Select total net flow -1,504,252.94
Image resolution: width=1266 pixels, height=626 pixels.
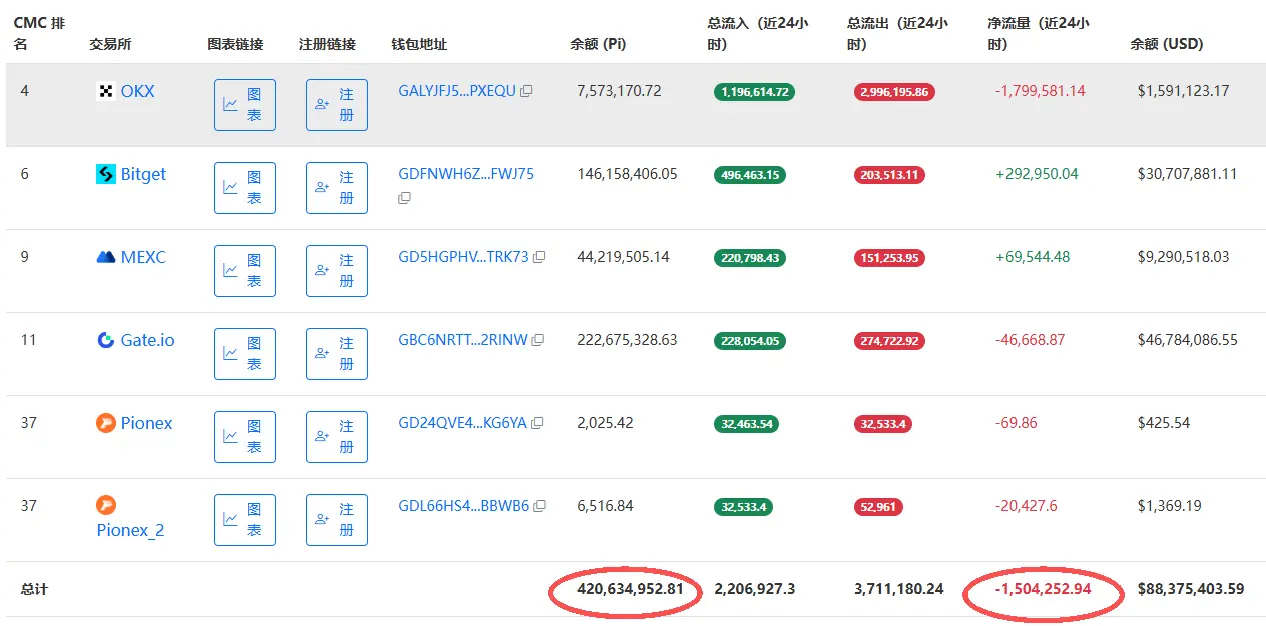1042,589
